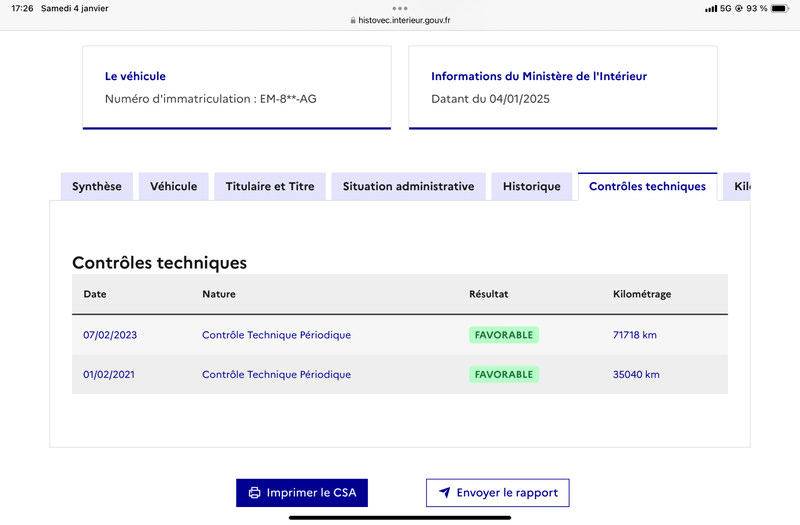
Task: Click the FAVORABLE badge for 2023 inspection
Action: pos(504,335)
